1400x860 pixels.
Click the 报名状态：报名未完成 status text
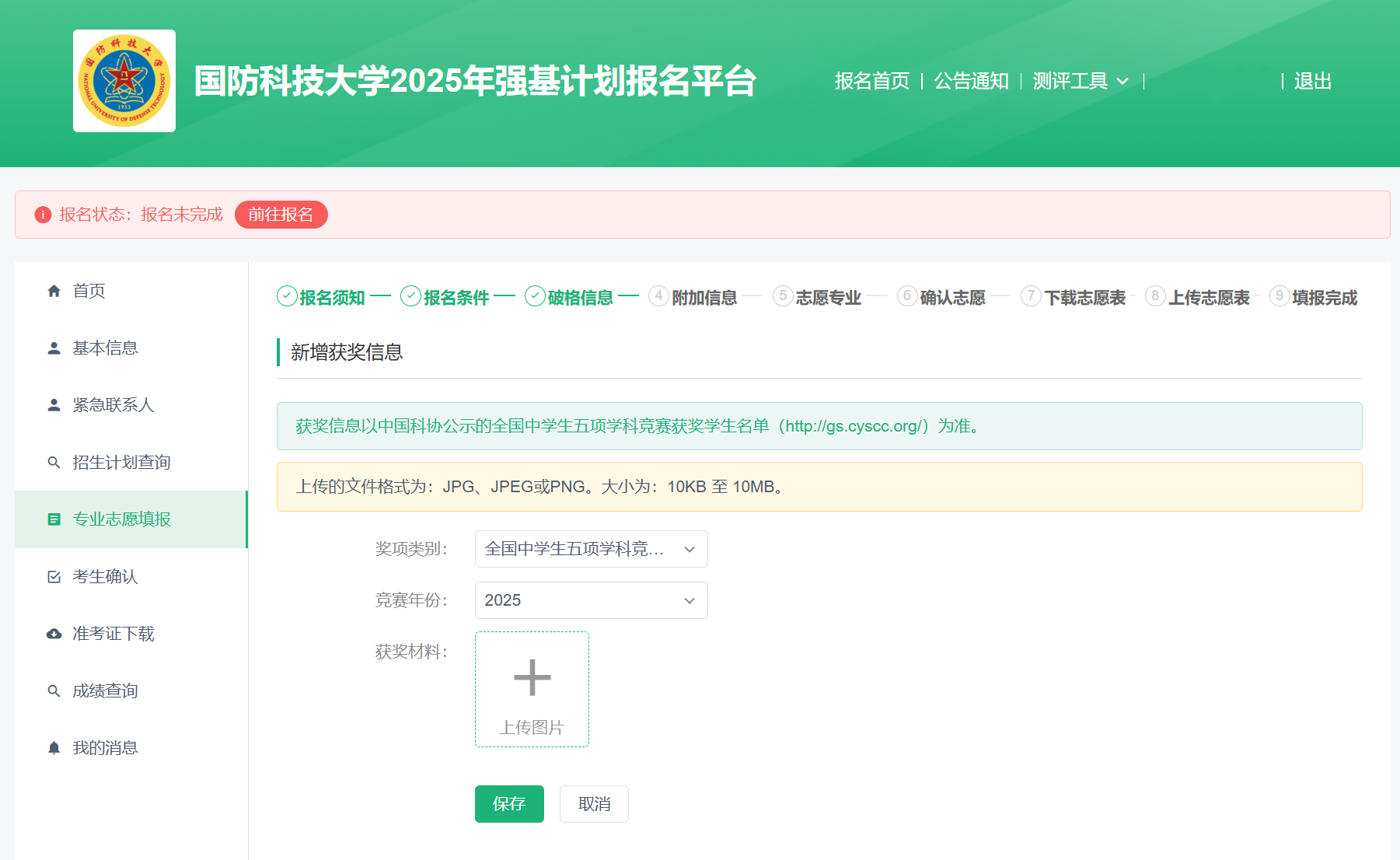click(141, 215)
